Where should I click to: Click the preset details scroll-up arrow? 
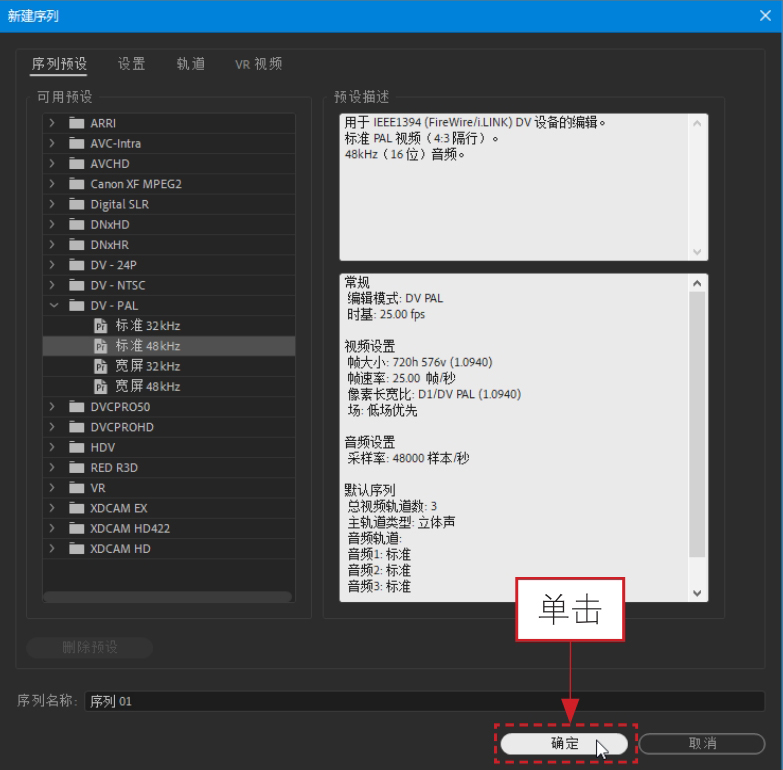coord(697,283)
